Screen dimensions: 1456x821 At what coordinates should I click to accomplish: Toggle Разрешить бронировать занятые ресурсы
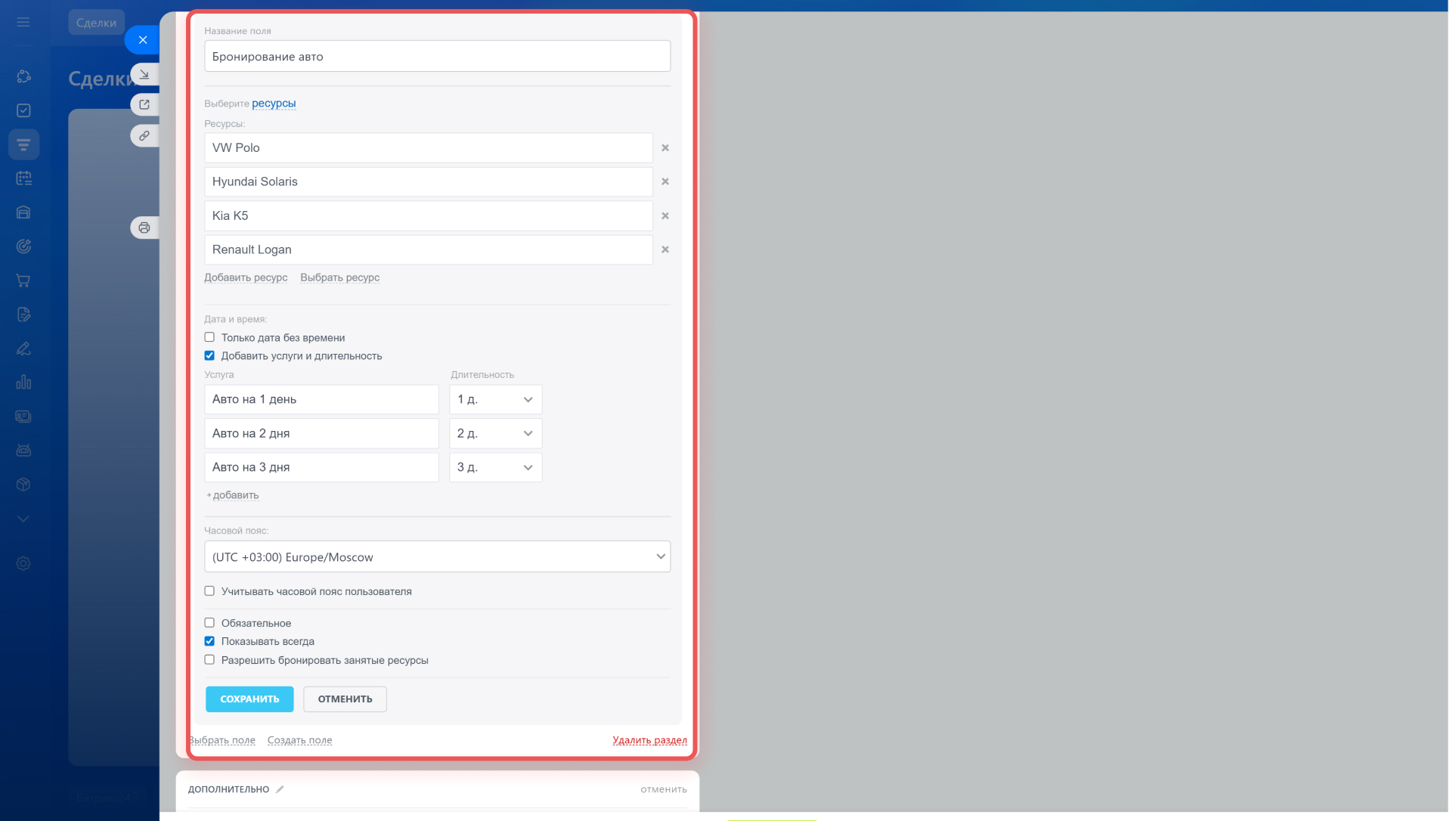coord(209,660)
